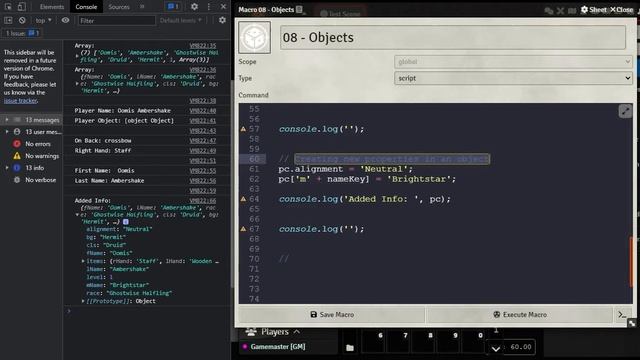This screenshot has width=640, height=360.
Task: Open the Sheet configuration in macro header
Action: point(594,9)
